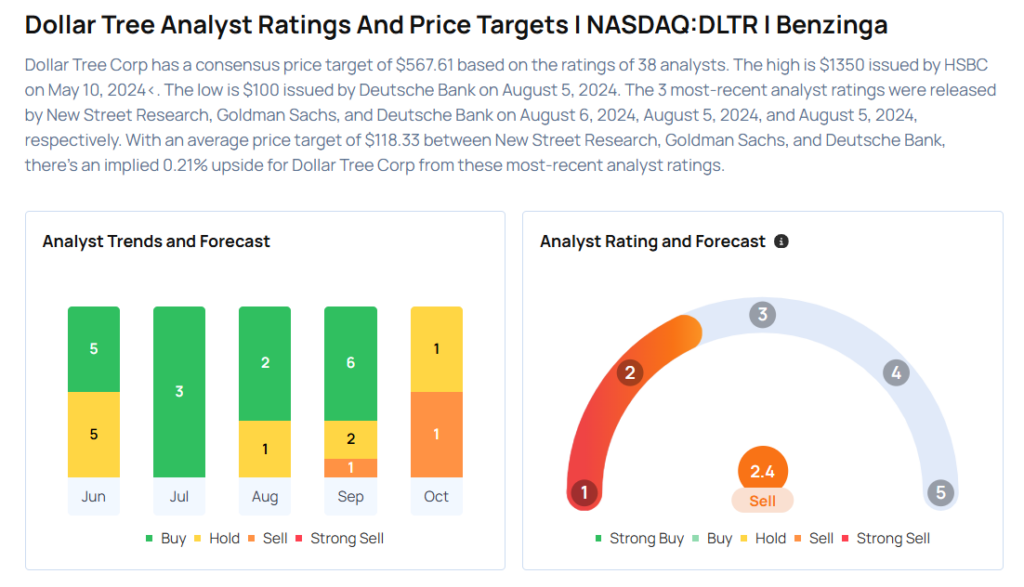Toggle the Sell legend in Analyst Trends chart
The width and height of the screenshot is (1024, 587).
click(x=266, y=538)
